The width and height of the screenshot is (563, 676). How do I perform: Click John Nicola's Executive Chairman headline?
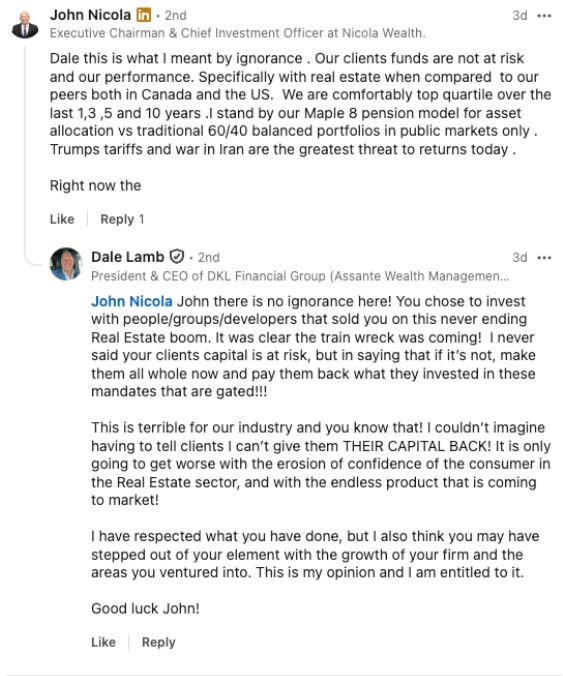point(238,33)
